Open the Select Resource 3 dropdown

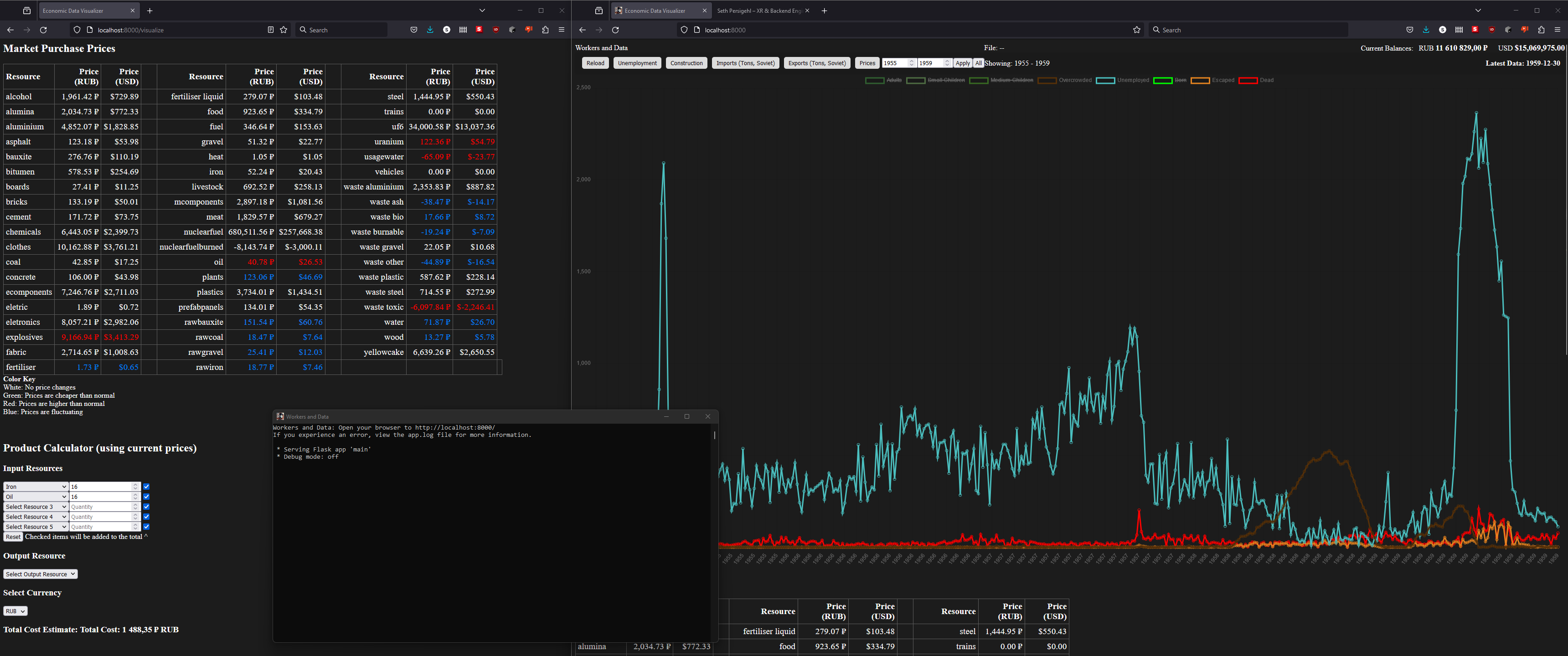[x=35, y=507]
